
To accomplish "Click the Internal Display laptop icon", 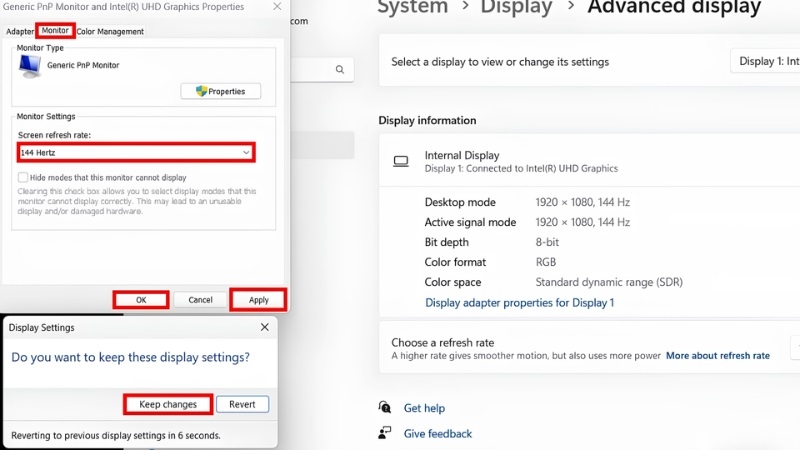I will pyautogui.click(x=401, y=162).
